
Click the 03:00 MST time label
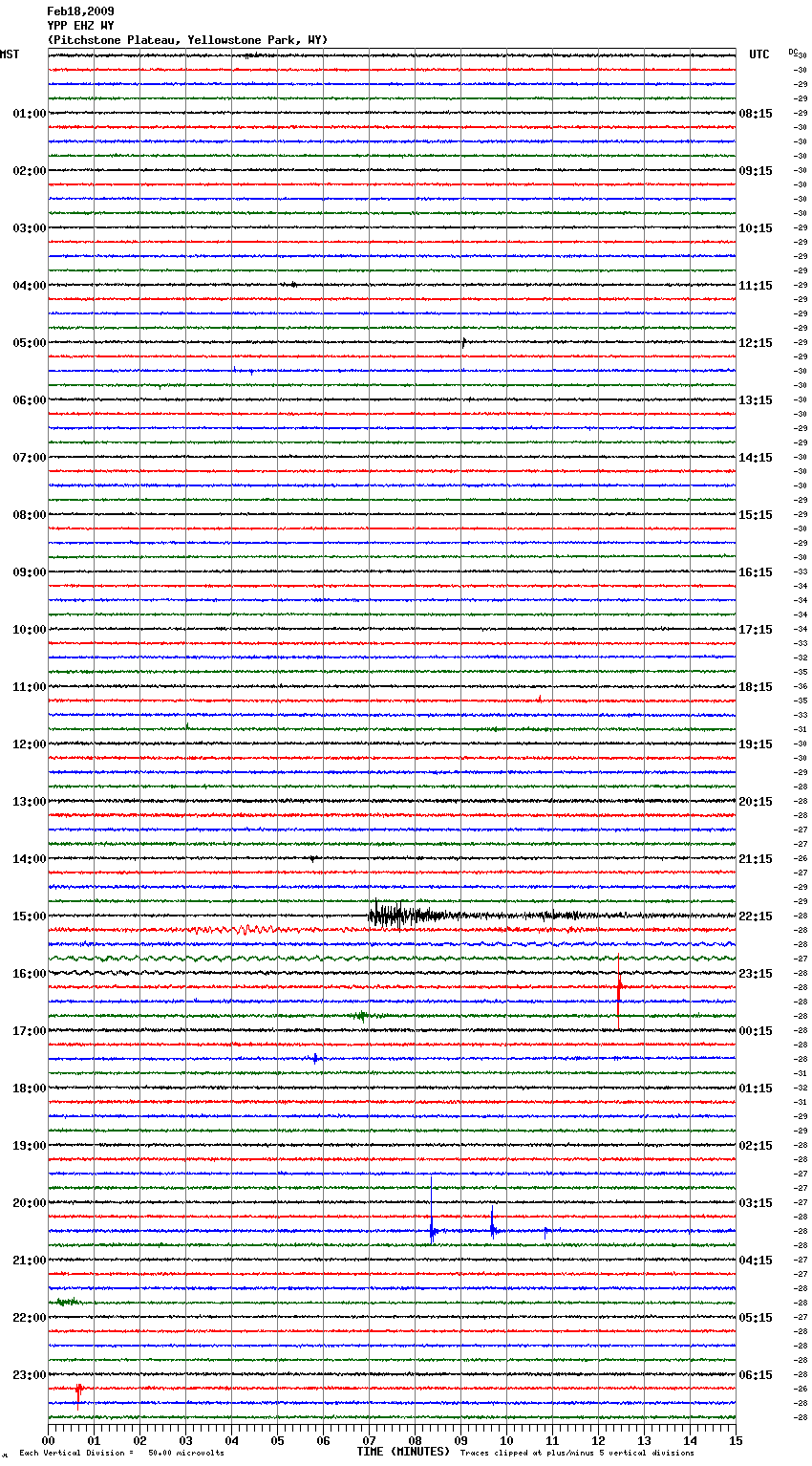(x=29, y=228)
